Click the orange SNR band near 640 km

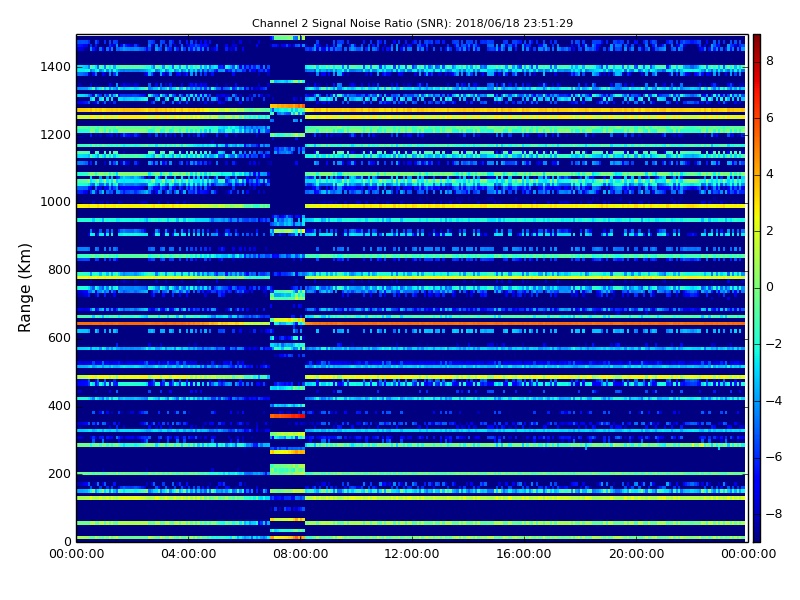tap(411, 323)
